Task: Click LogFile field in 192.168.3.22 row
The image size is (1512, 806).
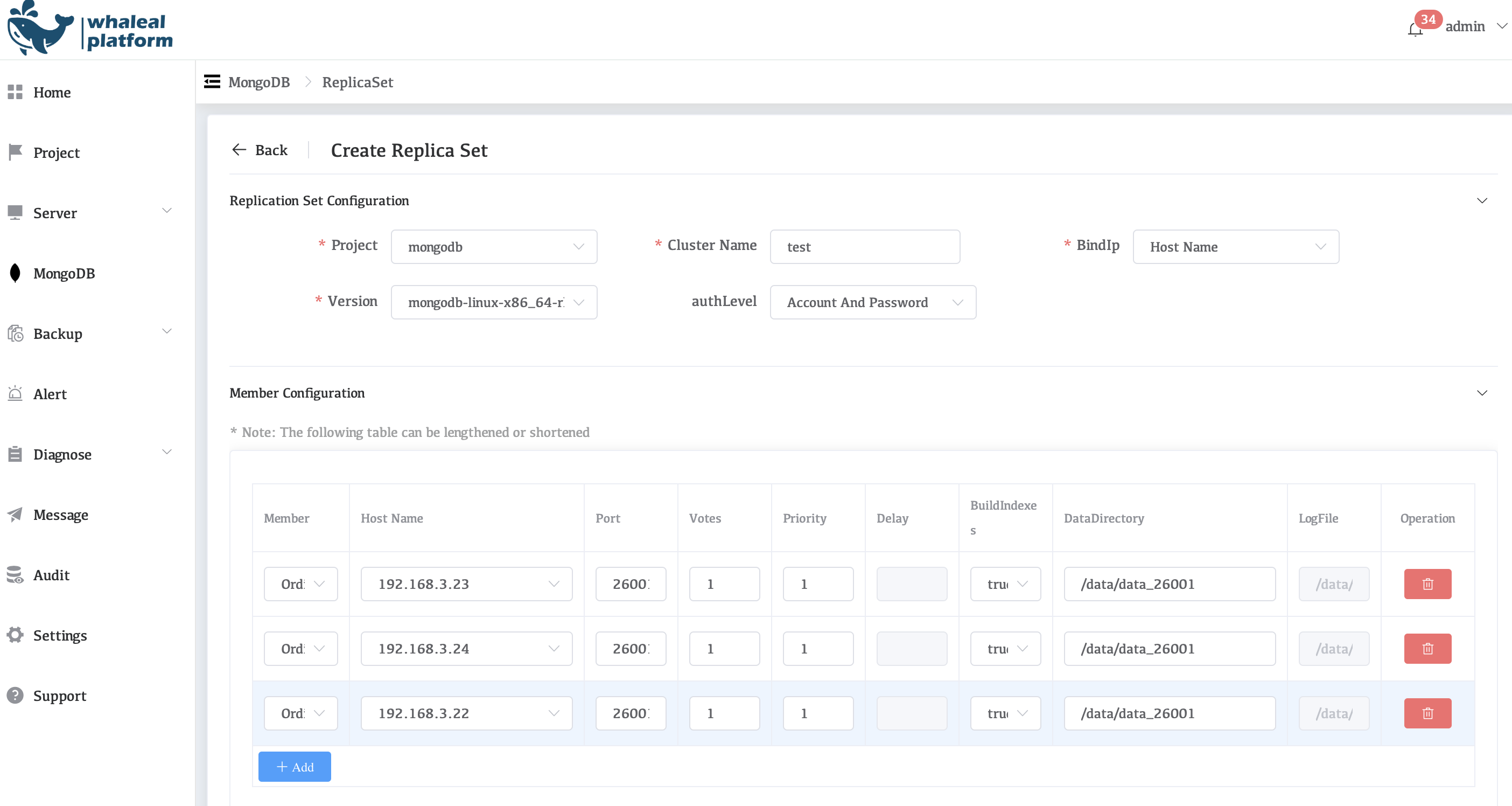Action: click(1334, 713)
